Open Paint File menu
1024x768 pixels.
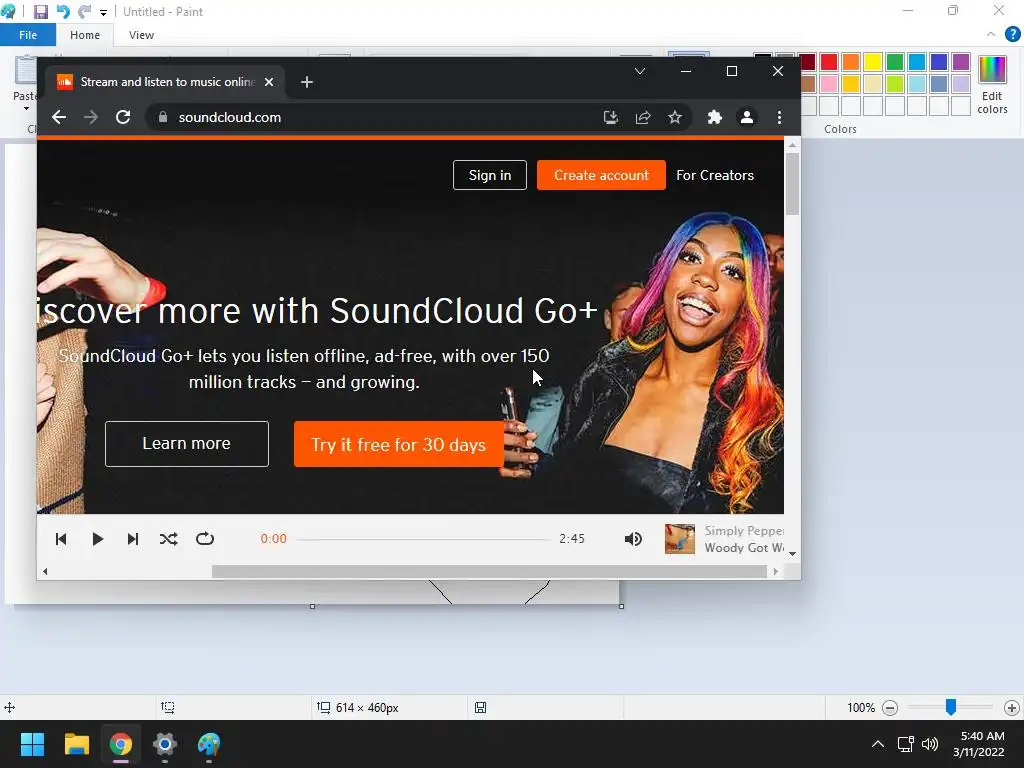(27, 35)
